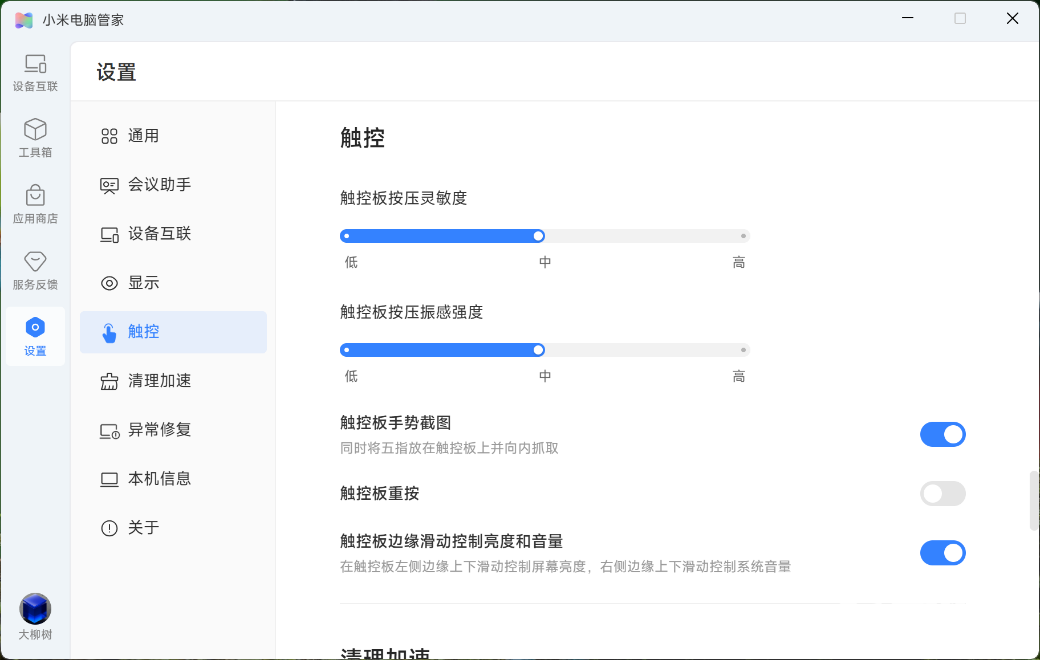
Task: Turn off 触控板边缘滑动控制亮度和音量 toggle
Action: [x=942, y=553]
